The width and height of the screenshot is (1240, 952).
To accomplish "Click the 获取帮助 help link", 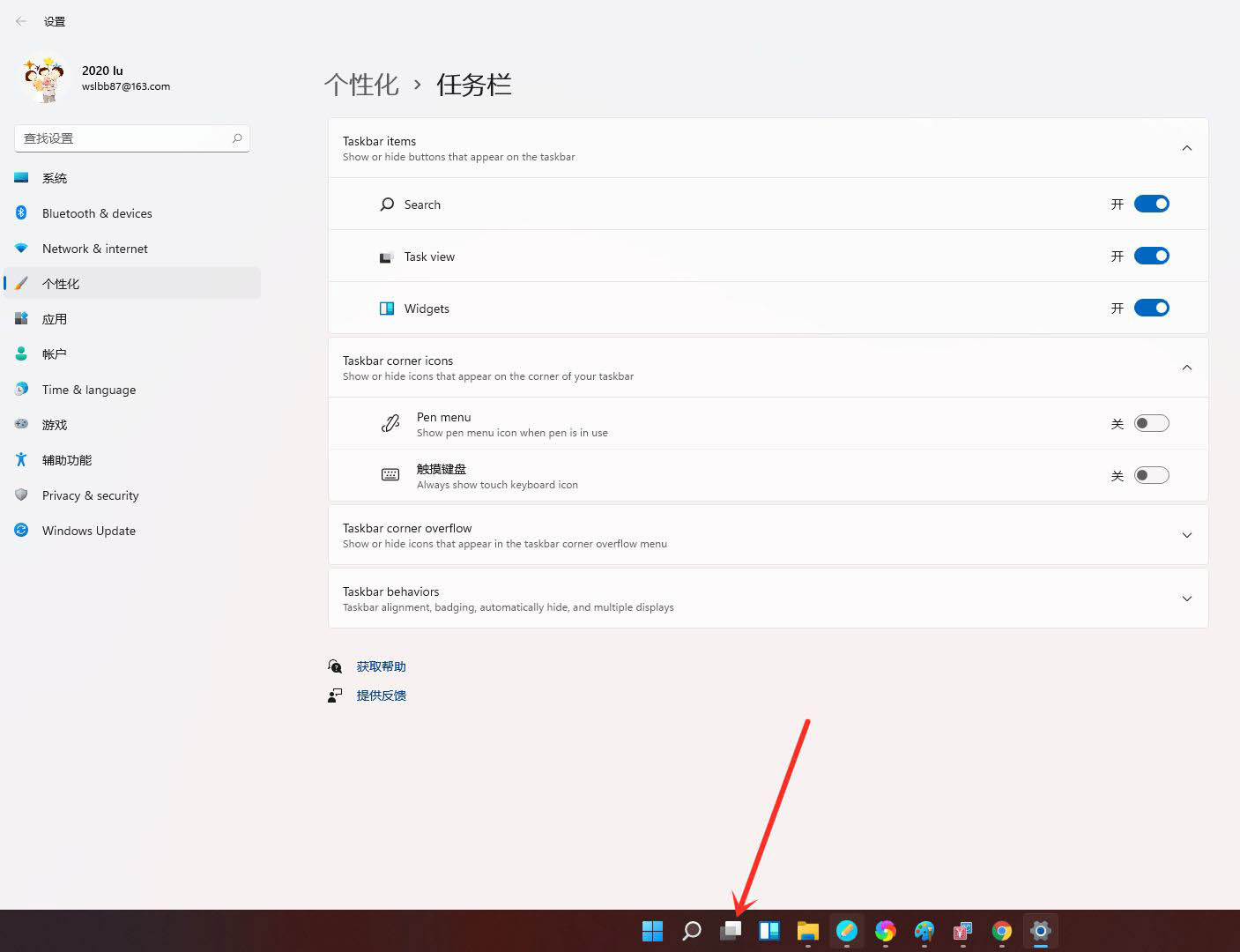I will [380, 666].
